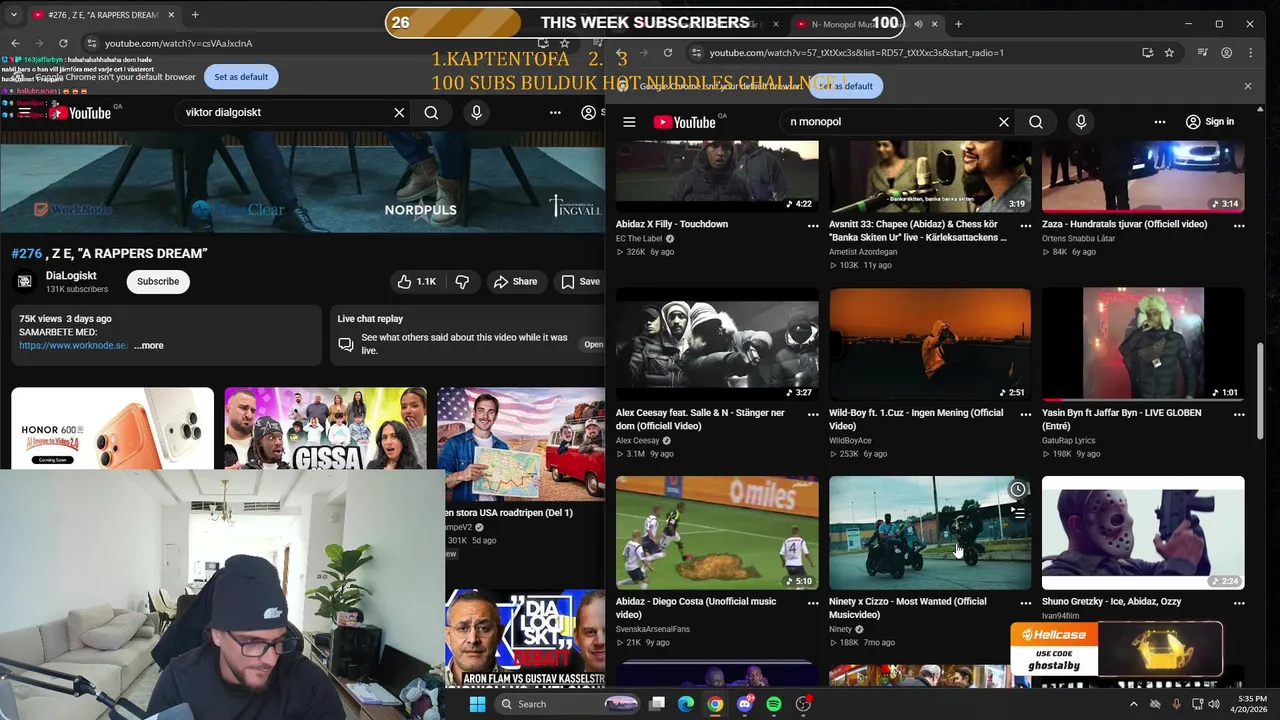1280x720 pixels.
Task: Add Ninety x Cizzo video to Watch later
Action: pyautogui.click(x=1017, y=489)
